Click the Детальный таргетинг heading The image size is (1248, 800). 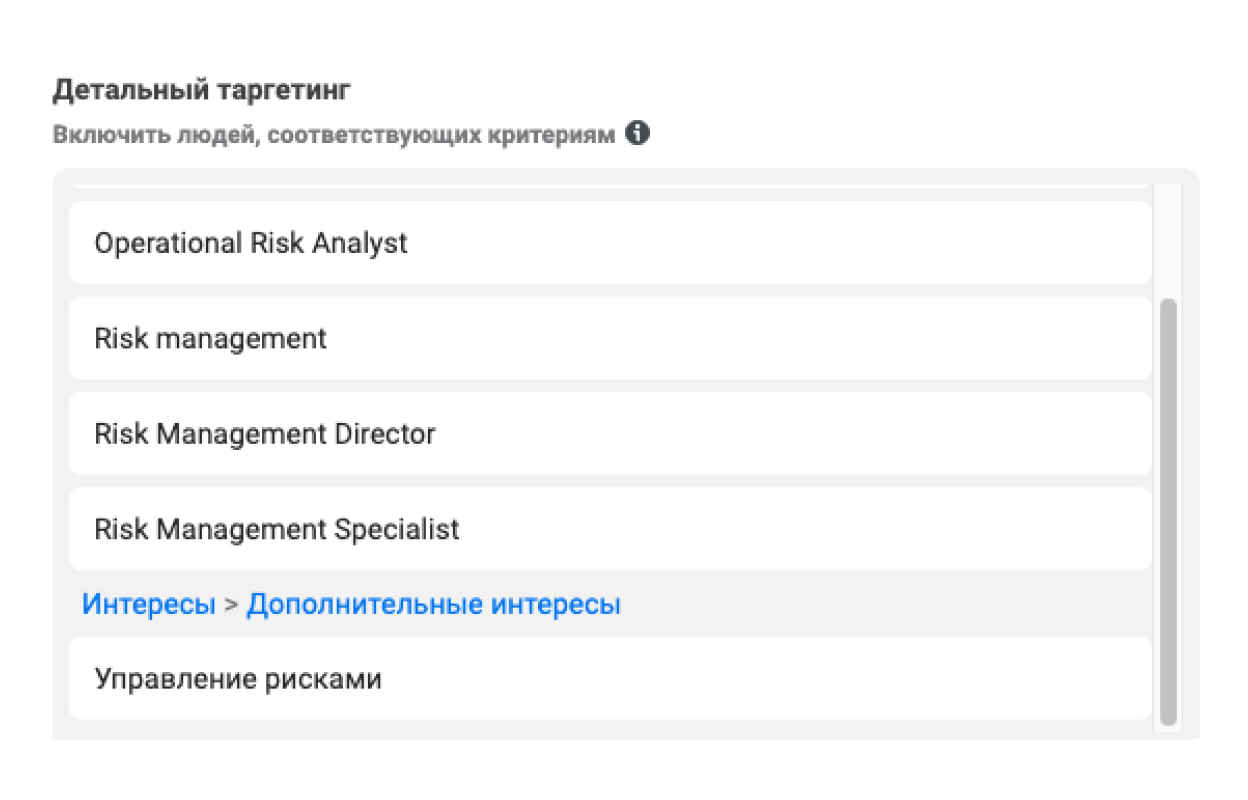(x=201, y=91)
